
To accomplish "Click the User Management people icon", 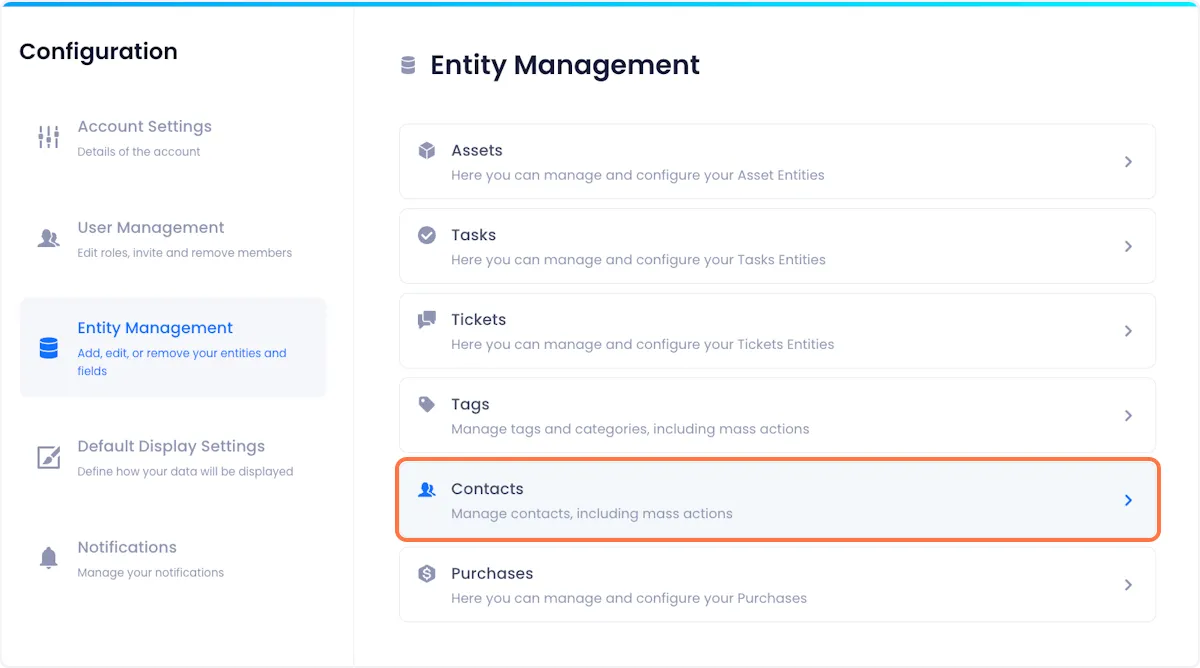I will 48,238.
